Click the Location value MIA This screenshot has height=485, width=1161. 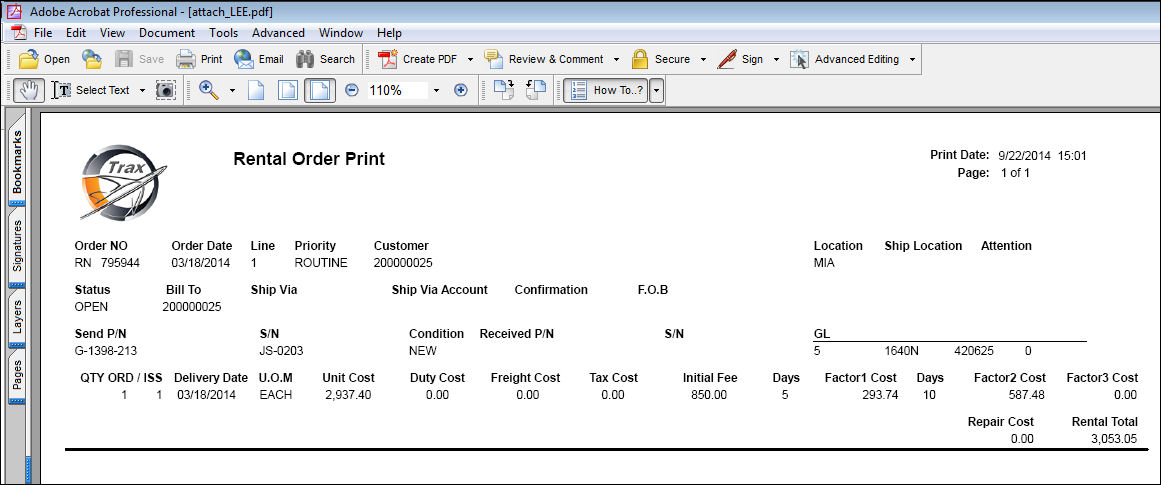point(824,263)
